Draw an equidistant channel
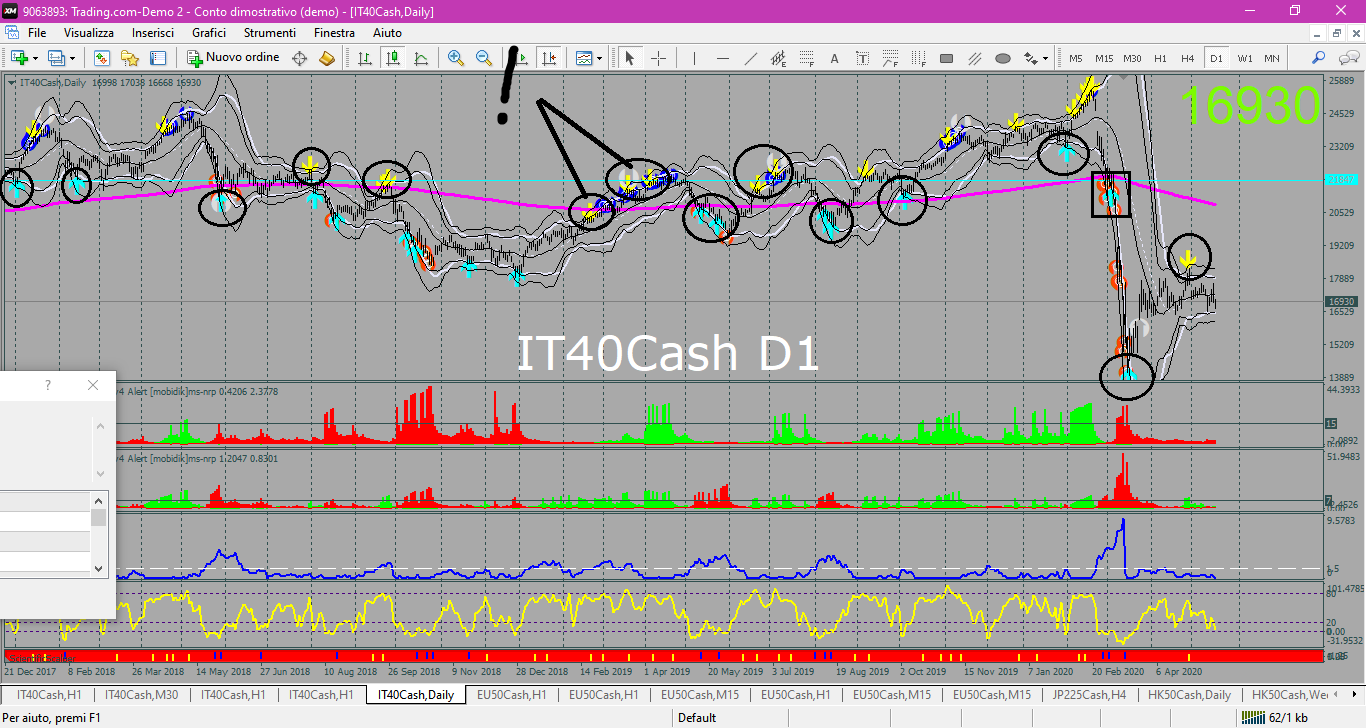The image size is (1366, 728). click(778, 58)
